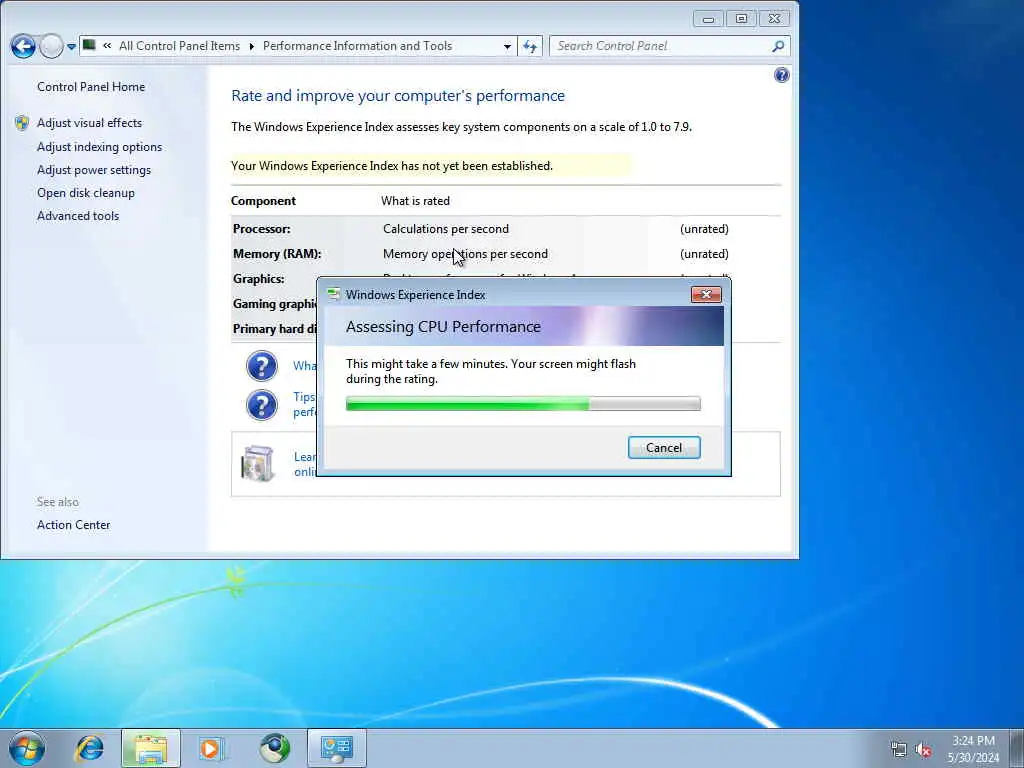Click the lower question mark tips icon
1024x768 pixels.
pos(262,405)
